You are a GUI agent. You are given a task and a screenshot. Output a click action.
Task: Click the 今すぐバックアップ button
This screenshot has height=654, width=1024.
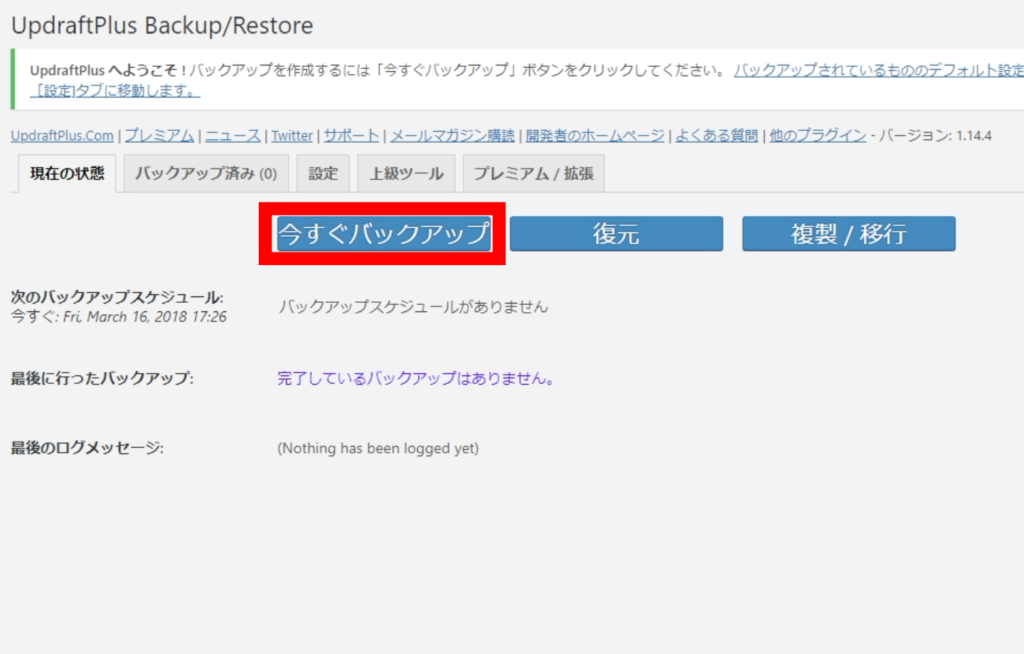tap(384, 233)
